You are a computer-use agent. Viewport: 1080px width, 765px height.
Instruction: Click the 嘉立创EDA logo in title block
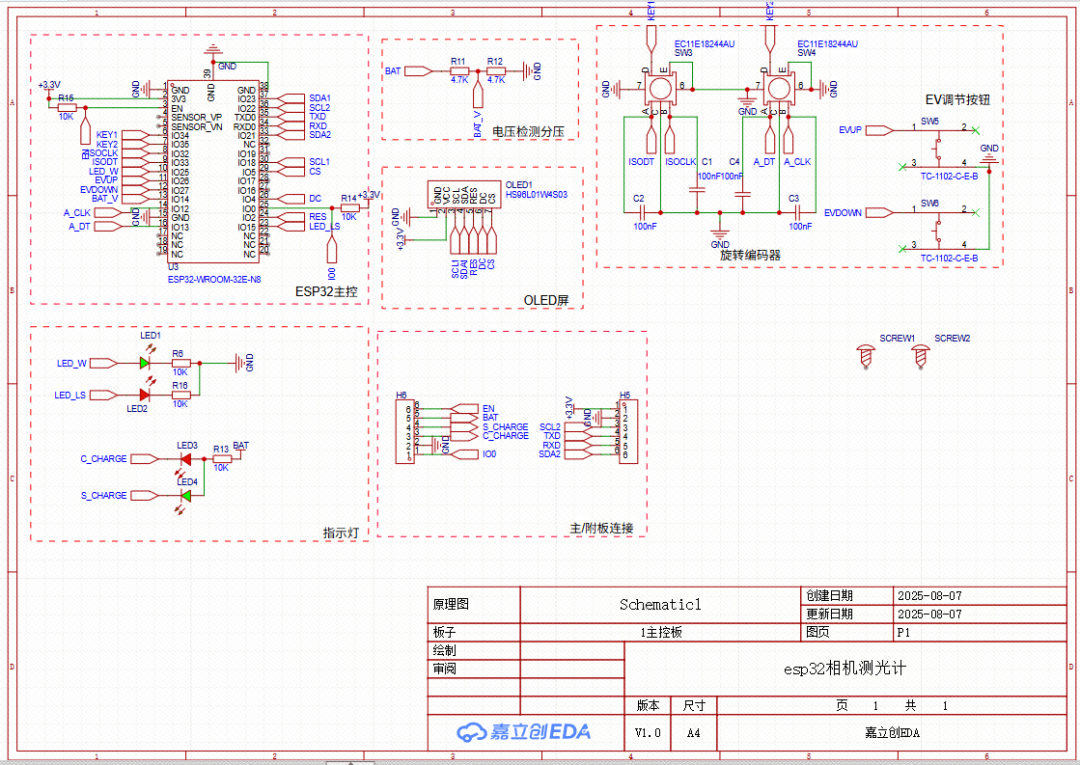(x=524, y=732)
